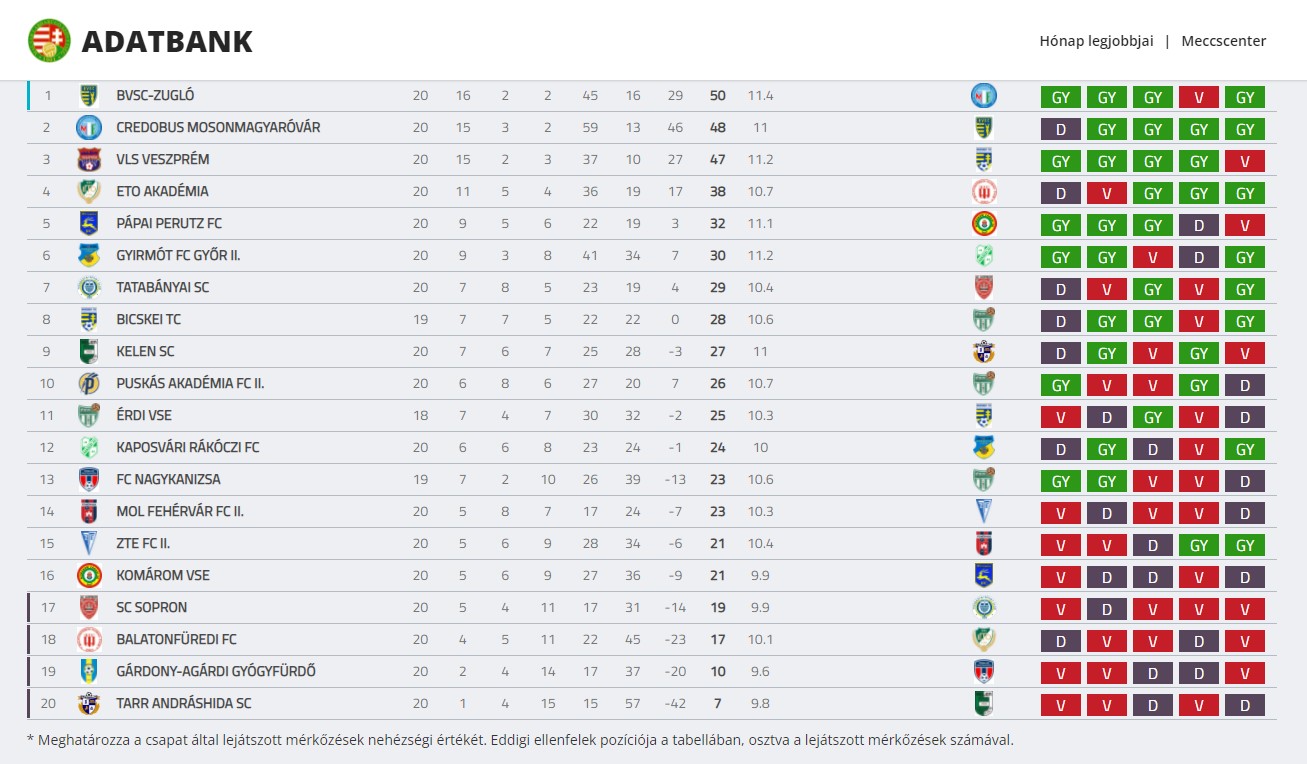Click Credobus Mosonmagyaróvár's purple D form badge
The image size is (1307, 764).
1061,129
